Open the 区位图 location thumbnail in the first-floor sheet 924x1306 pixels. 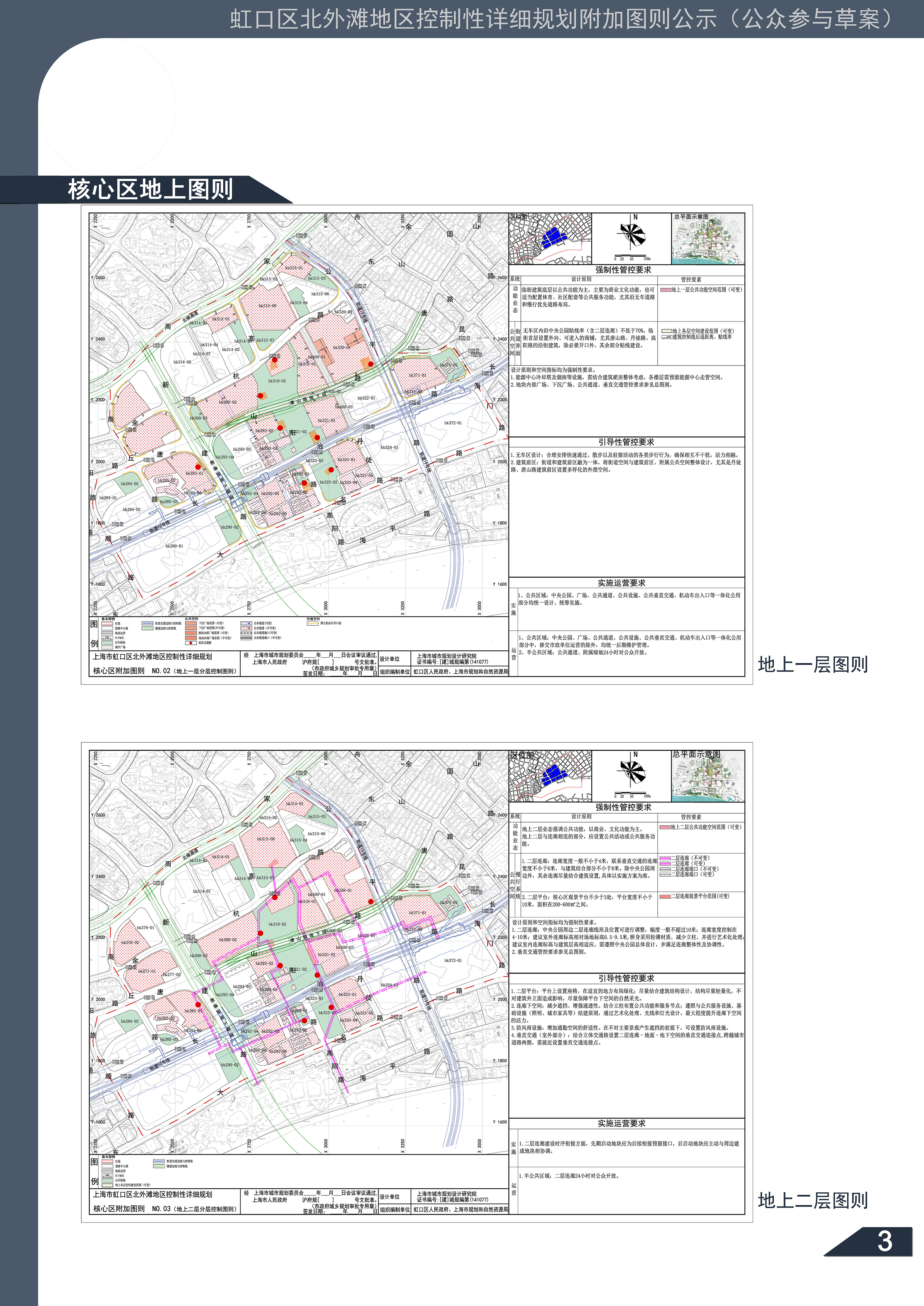coord(550,239)
